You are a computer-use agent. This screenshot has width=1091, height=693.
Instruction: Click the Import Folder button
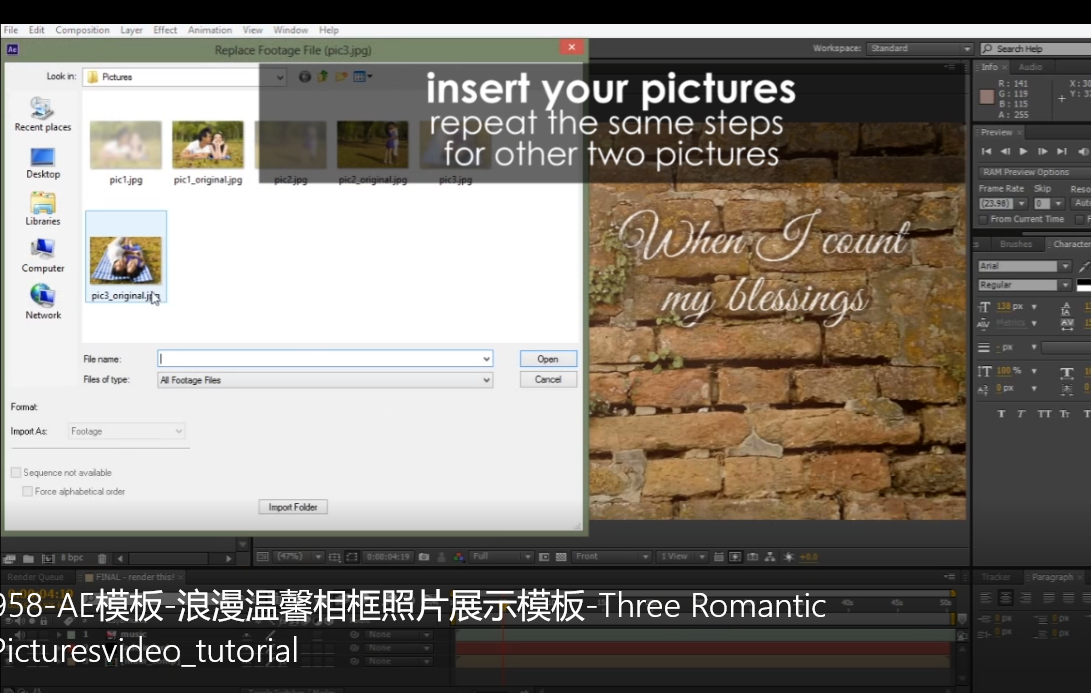[293, 507]
